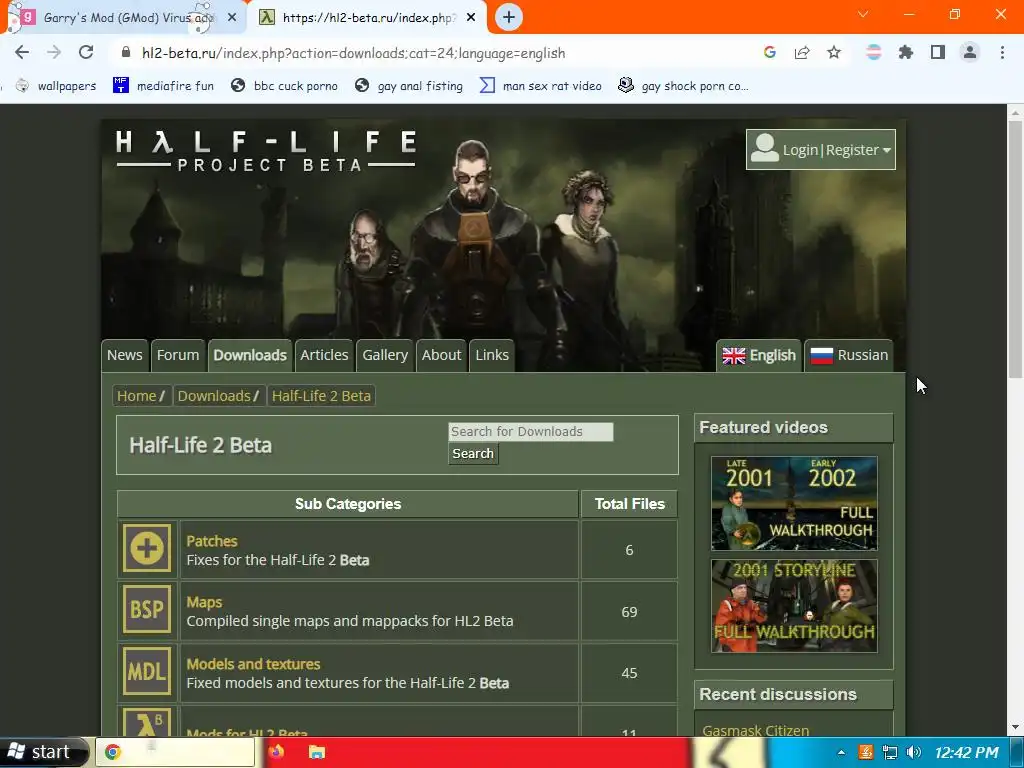This screenshot has height=768, width=1024.
Task: Open the Links tab
Action: point(492,355)
